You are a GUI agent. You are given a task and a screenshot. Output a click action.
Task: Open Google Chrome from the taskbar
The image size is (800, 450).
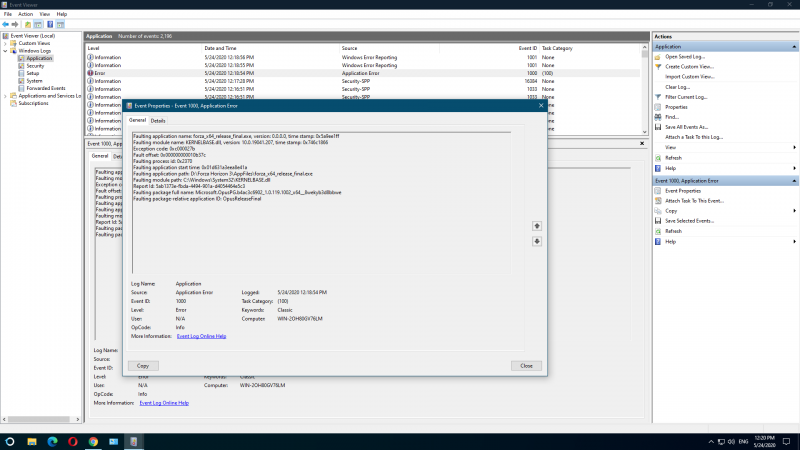click(93, 440)
